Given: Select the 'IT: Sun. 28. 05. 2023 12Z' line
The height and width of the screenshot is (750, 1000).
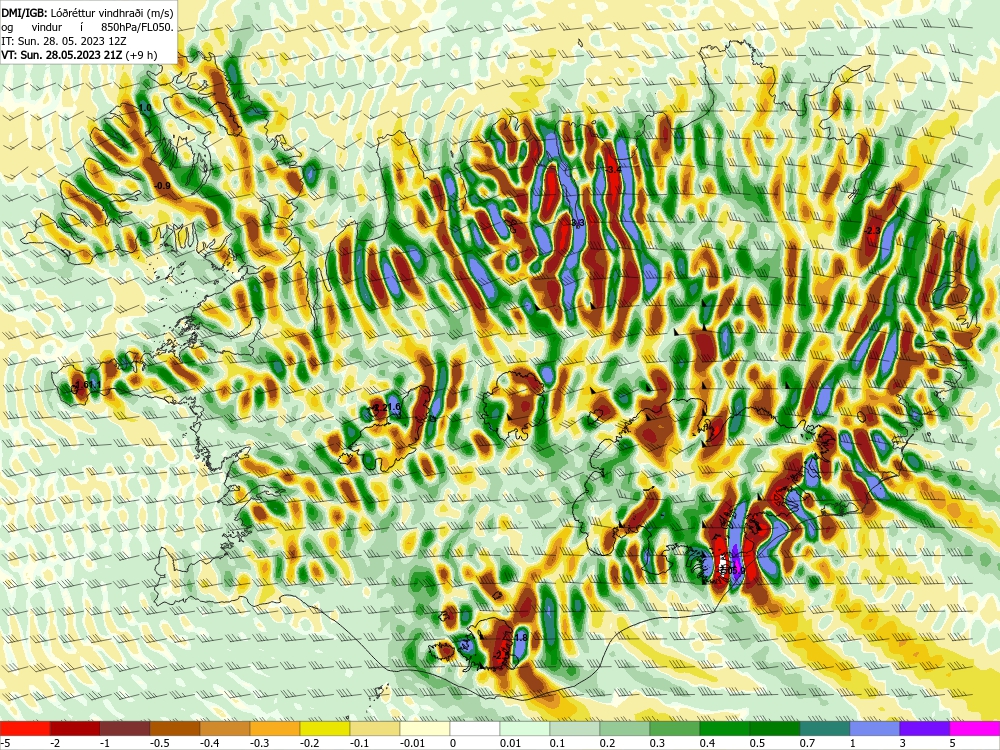Looking at the screenshot, I should click(64, 41).
